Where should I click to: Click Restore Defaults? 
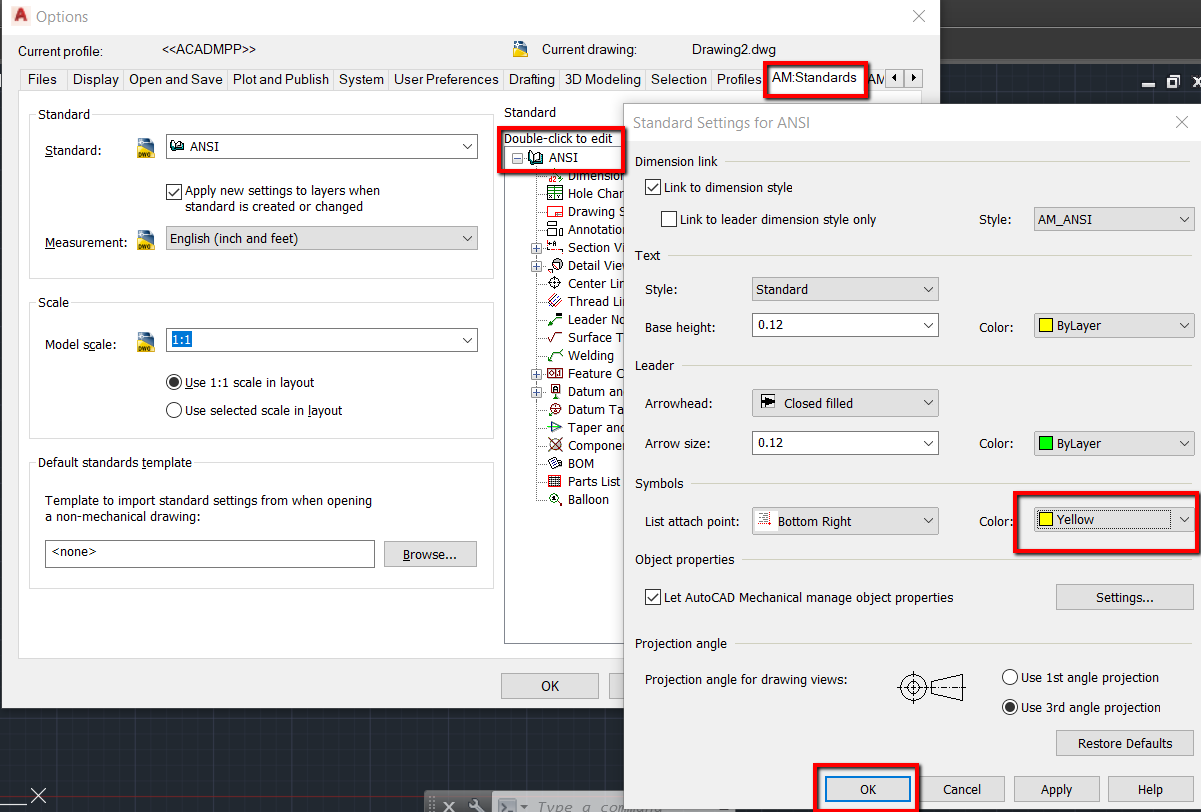click(1124, 742)
